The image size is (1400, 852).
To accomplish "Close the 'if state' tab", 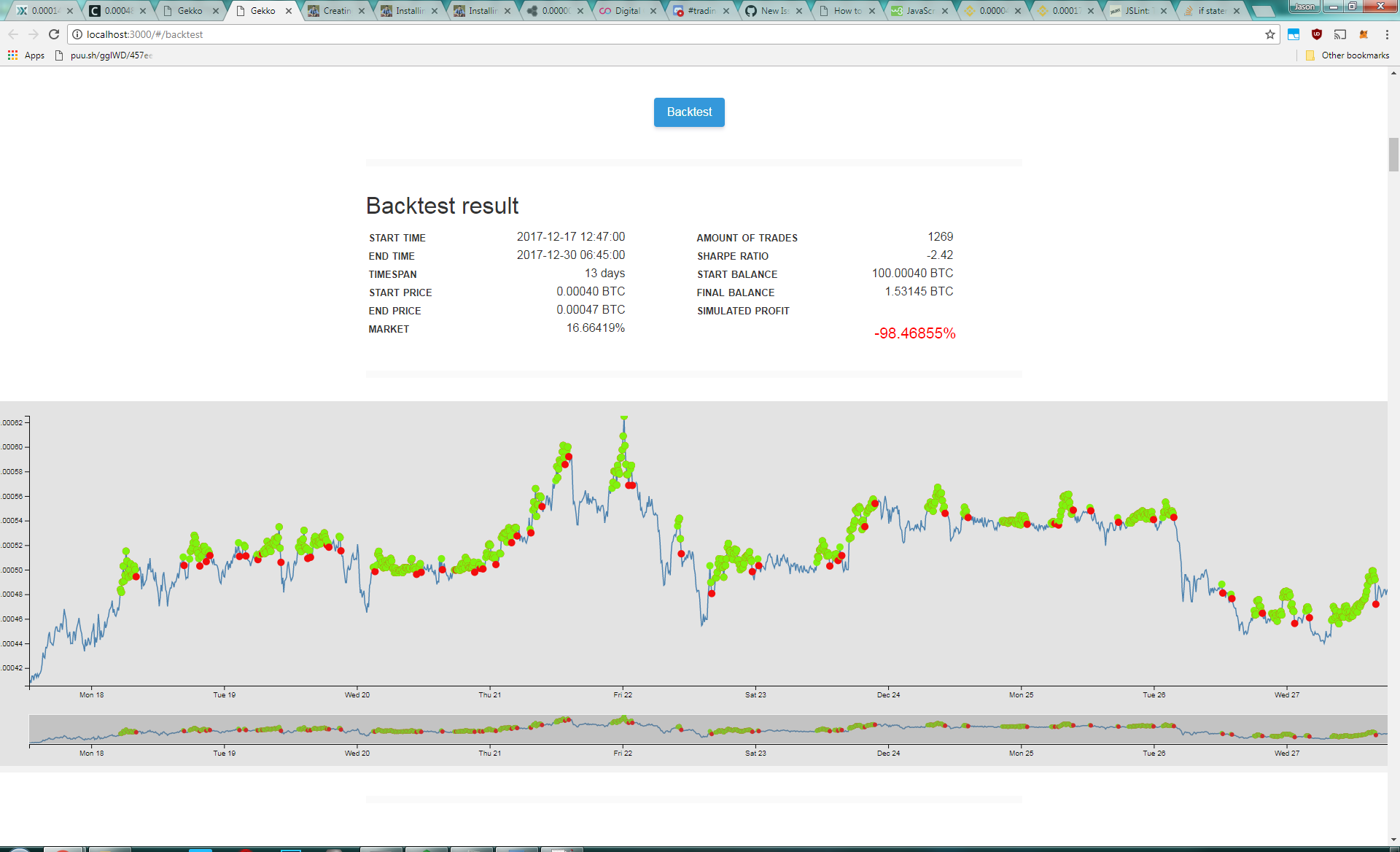I will (x=1237, y=11).
